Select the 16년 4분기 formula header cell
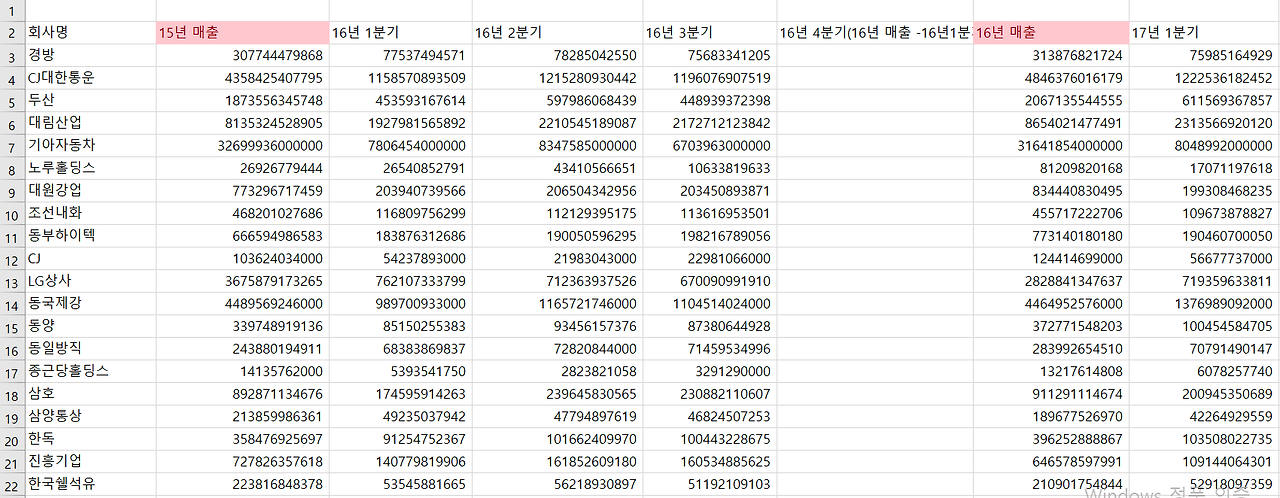Viewport: 1280px width, 498px height. 875,33
